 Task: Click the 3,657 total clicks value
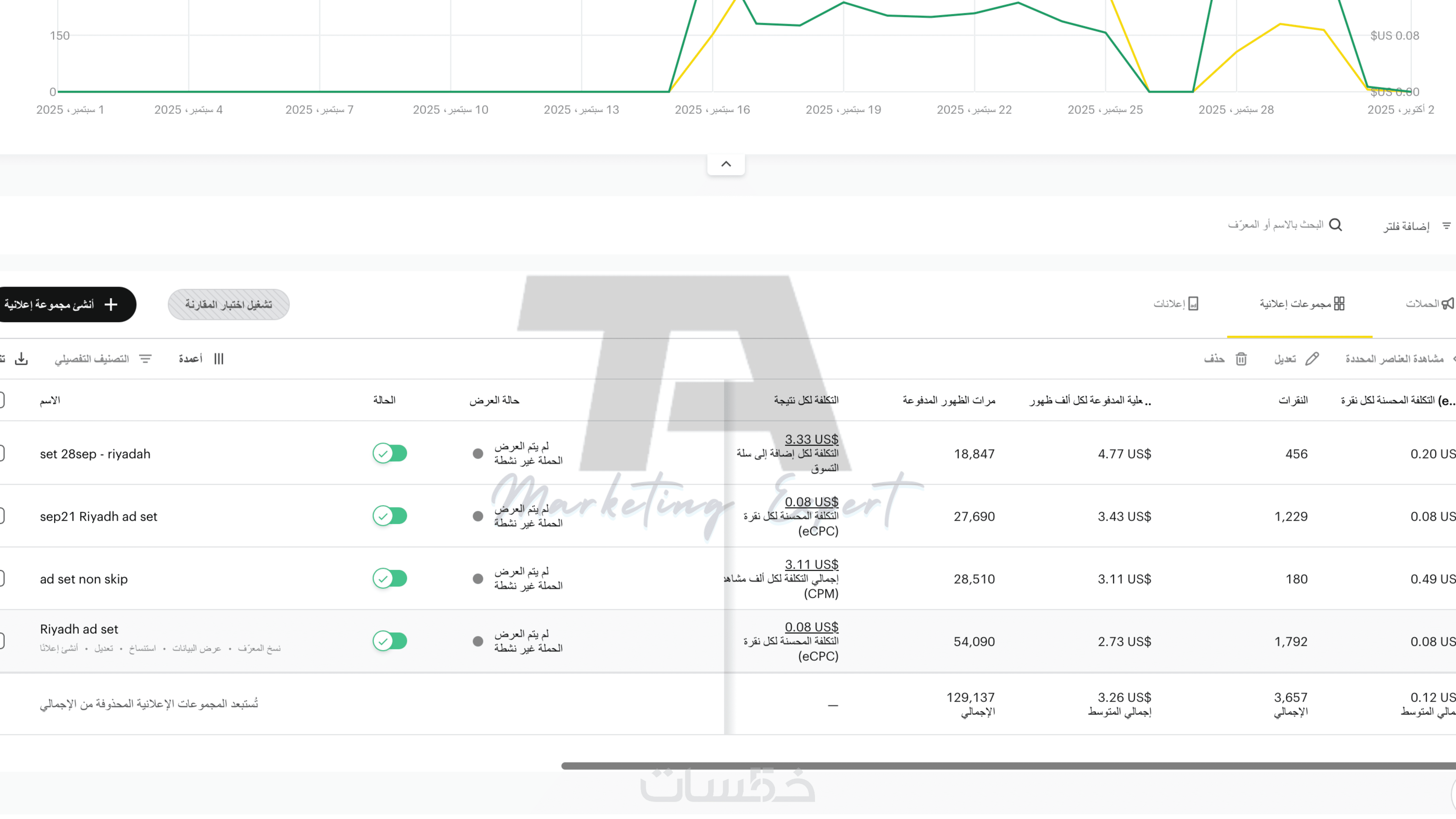point(1291,697)
